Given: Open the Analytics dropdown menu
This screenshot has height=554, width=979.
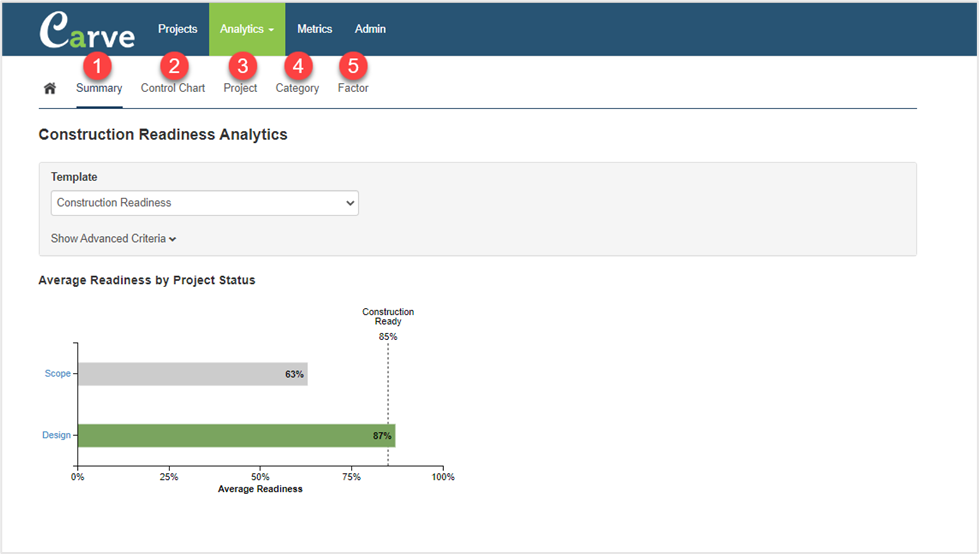Looking at the screenshot, I should tap(247, 29).
